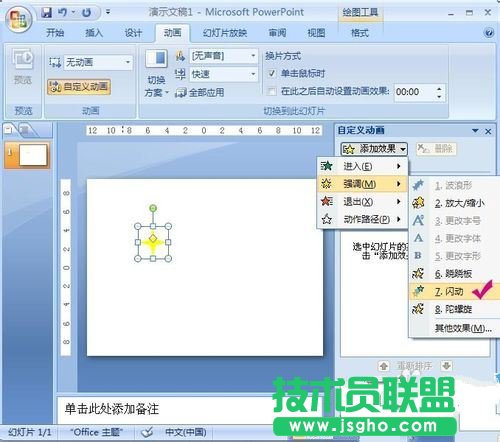Toggle the 单击鼠标时 checkbox
The image size is (500, 442).
[272, 73]
